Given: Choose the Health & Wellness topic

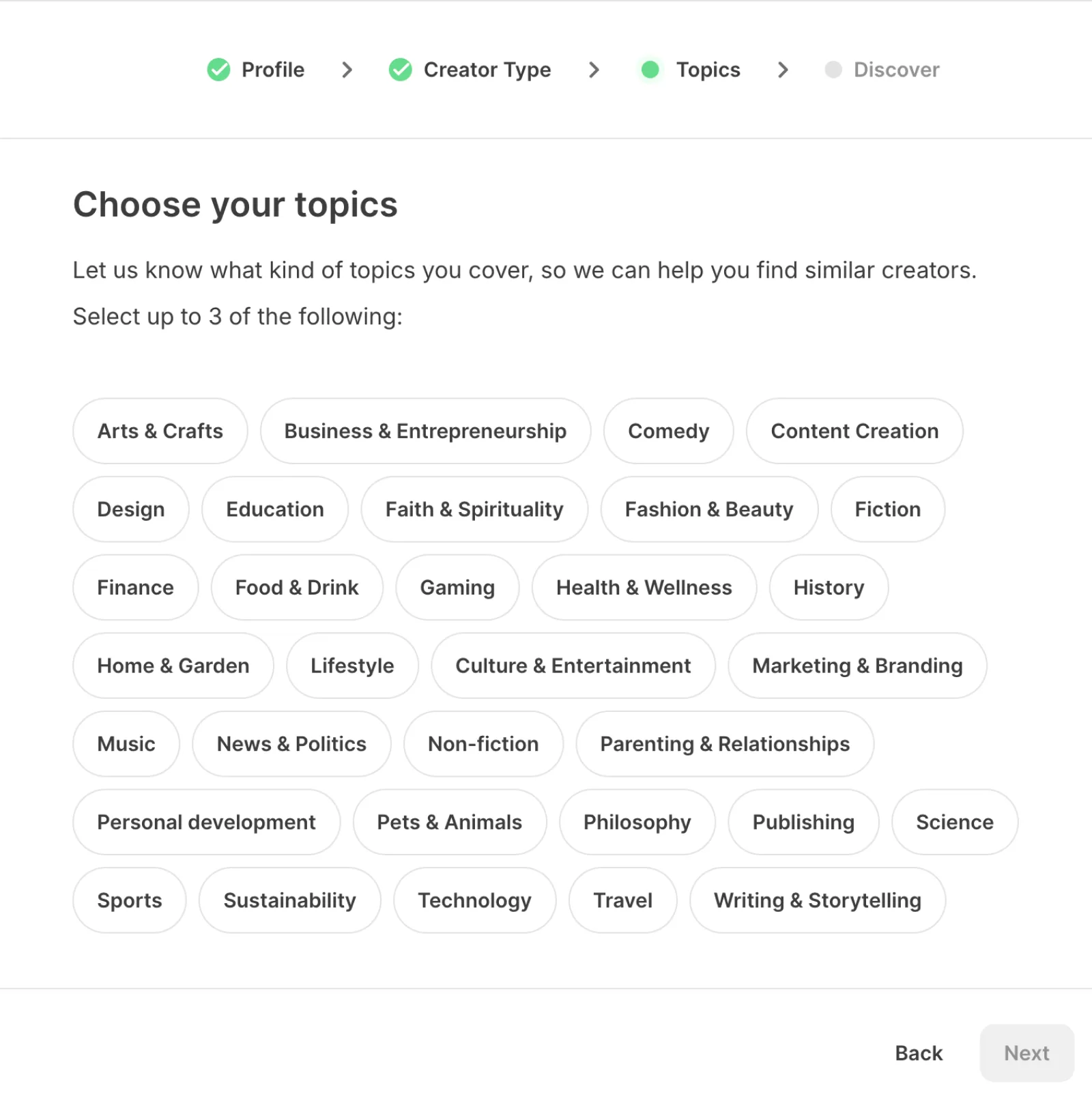Looking at the screenshot, I should point(644,588).
